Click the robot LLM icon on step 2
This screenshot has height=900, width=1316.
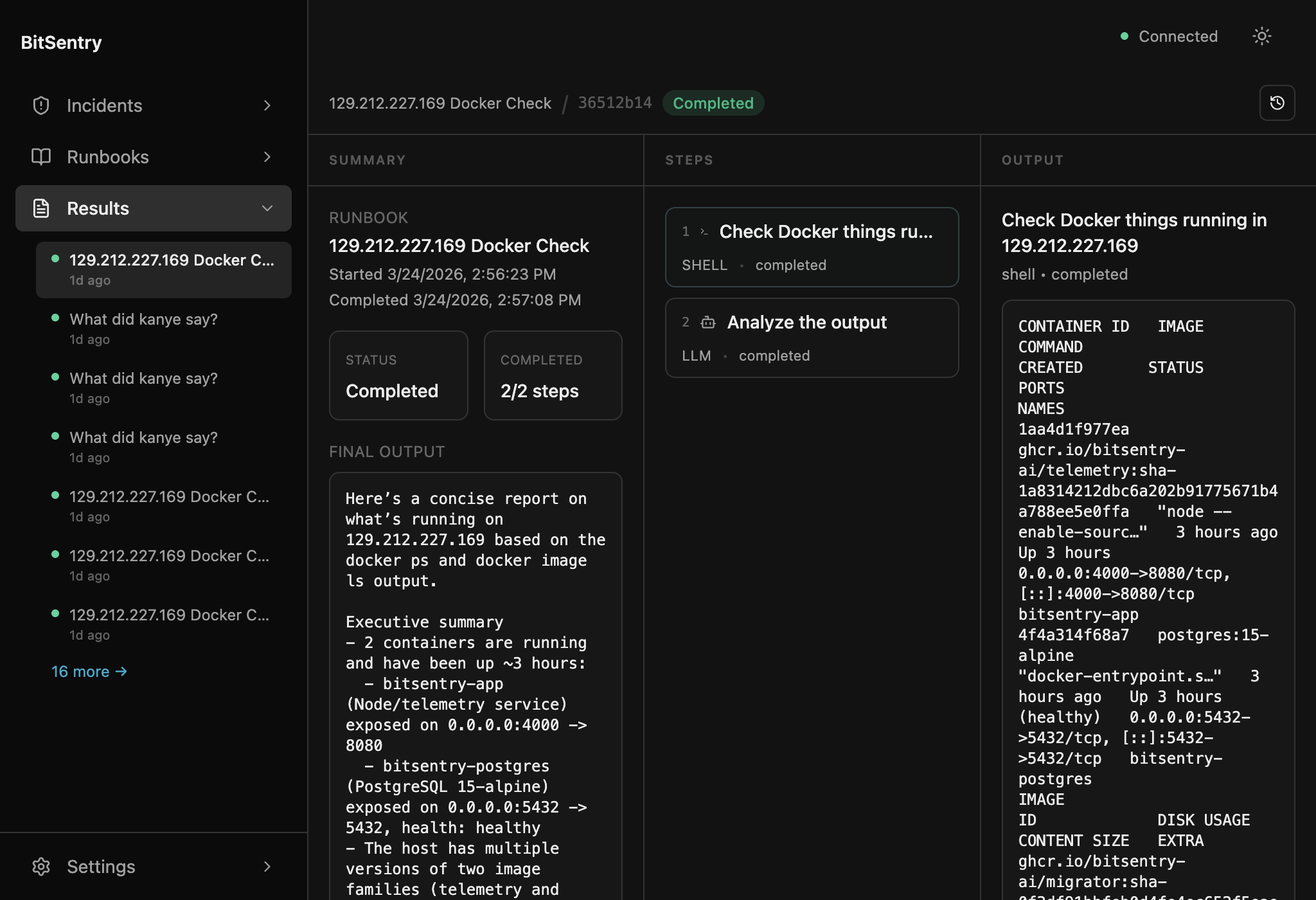pos(708,323)
